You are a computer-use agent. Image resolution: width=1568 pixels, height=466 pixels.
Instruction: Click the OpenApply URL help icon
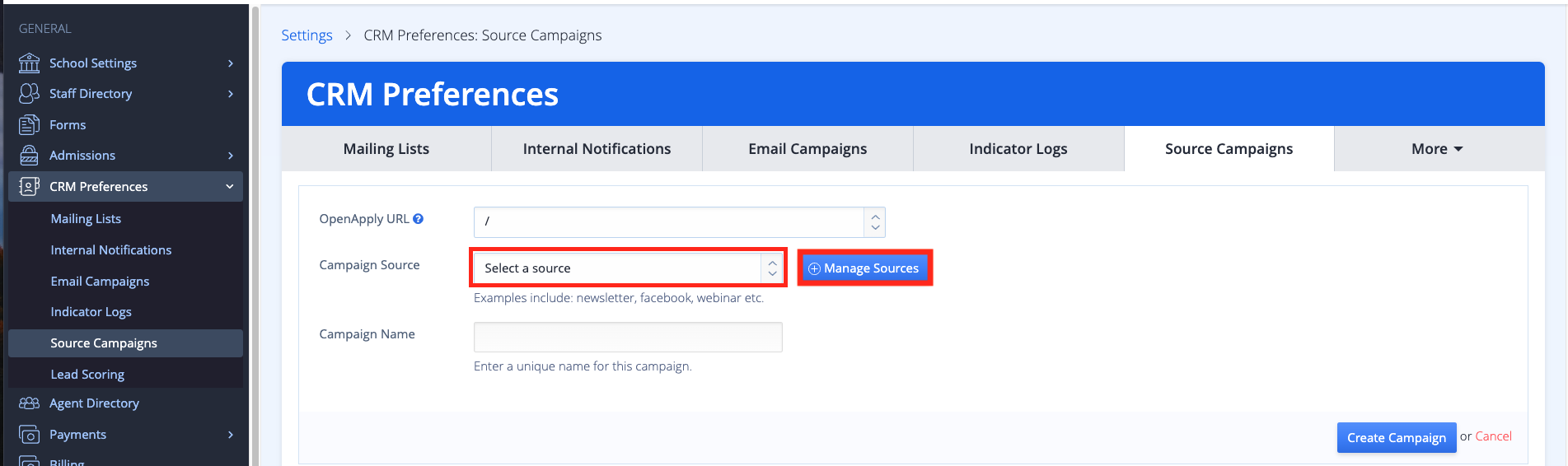coord(419,219)
